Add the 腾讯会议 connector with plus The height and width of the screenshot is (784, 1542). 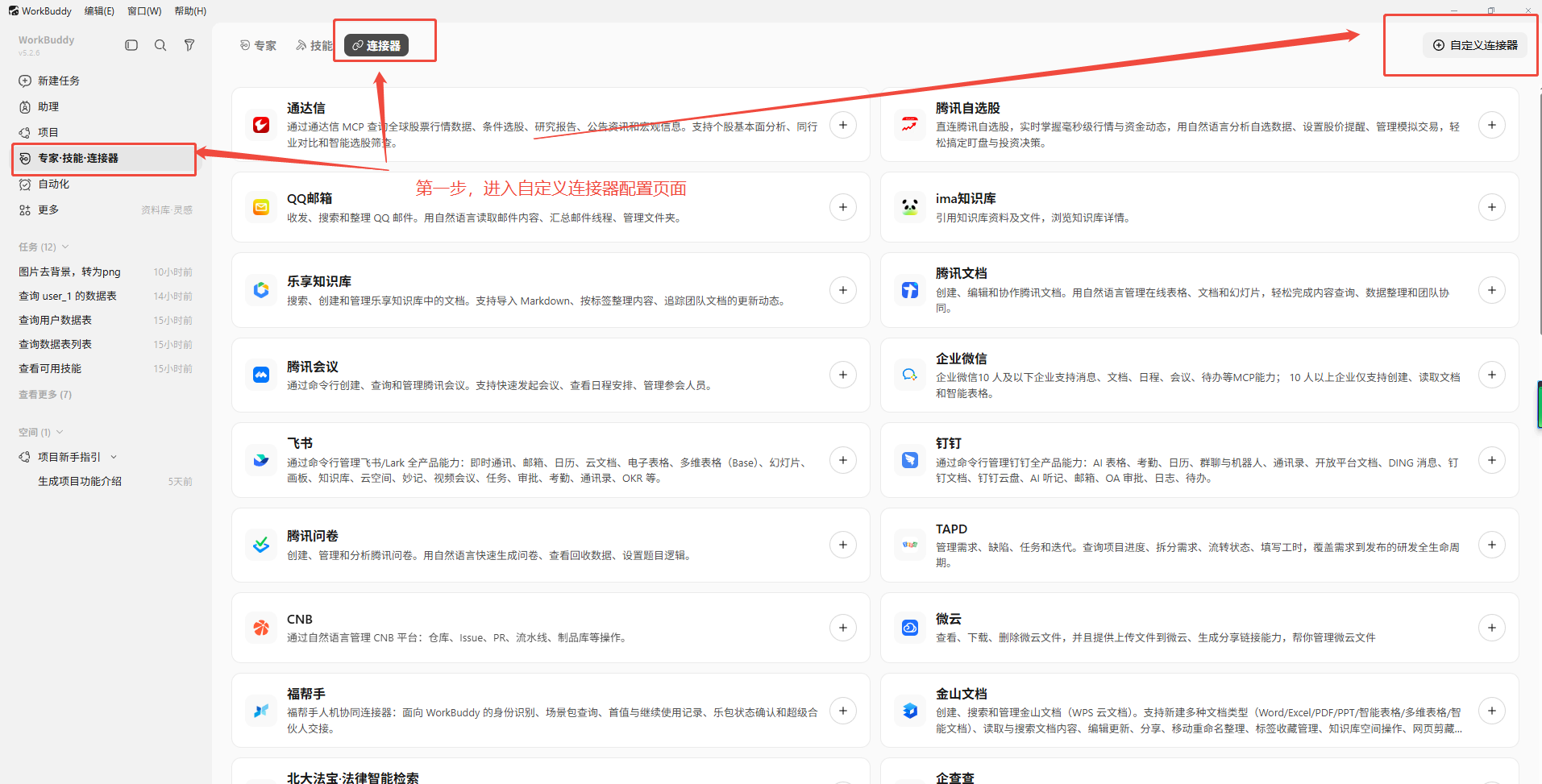(x=843, y=375)
